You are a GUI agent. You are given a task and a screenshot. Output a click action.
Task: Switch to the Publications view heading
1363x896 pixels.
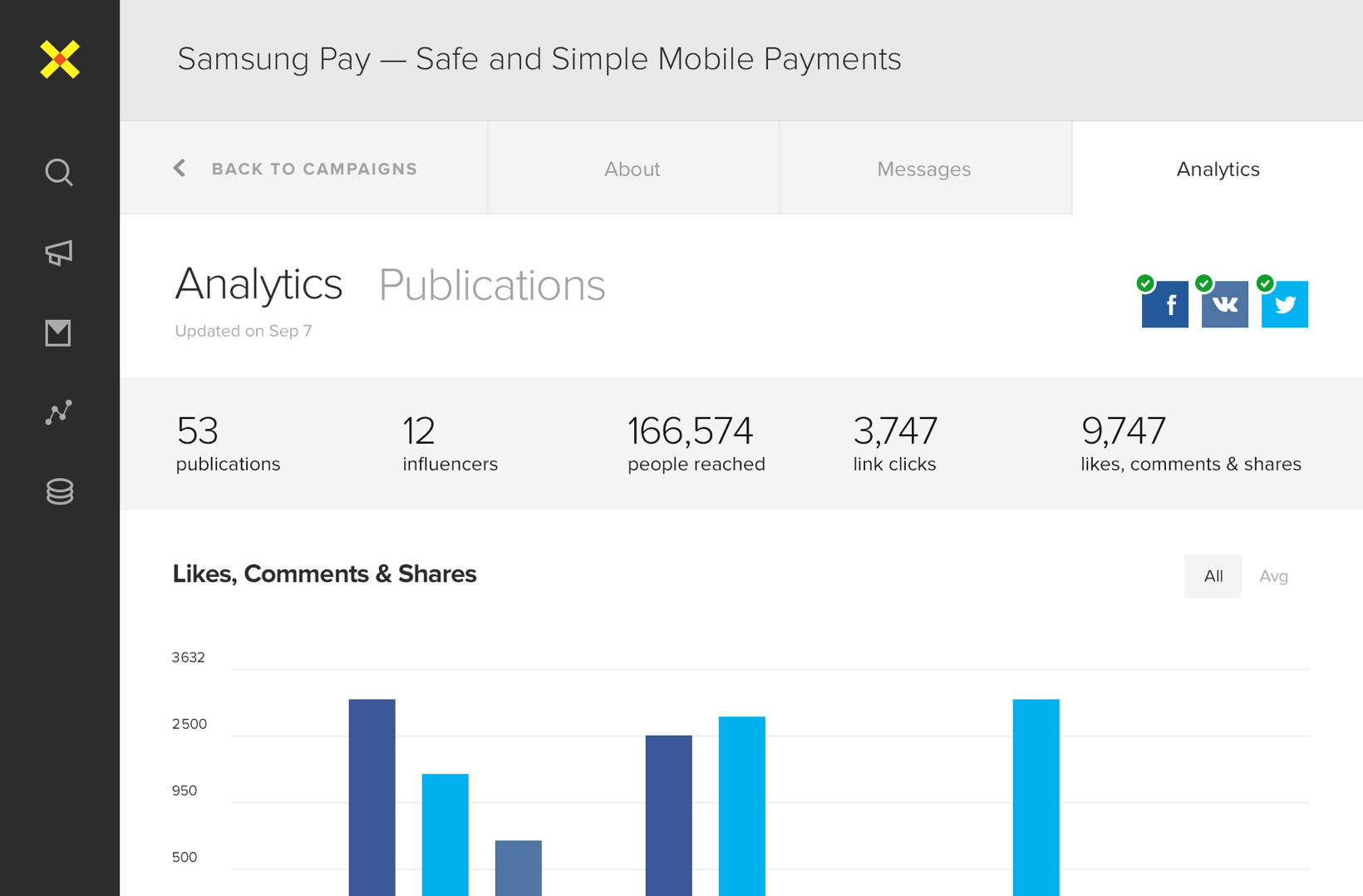492,285
